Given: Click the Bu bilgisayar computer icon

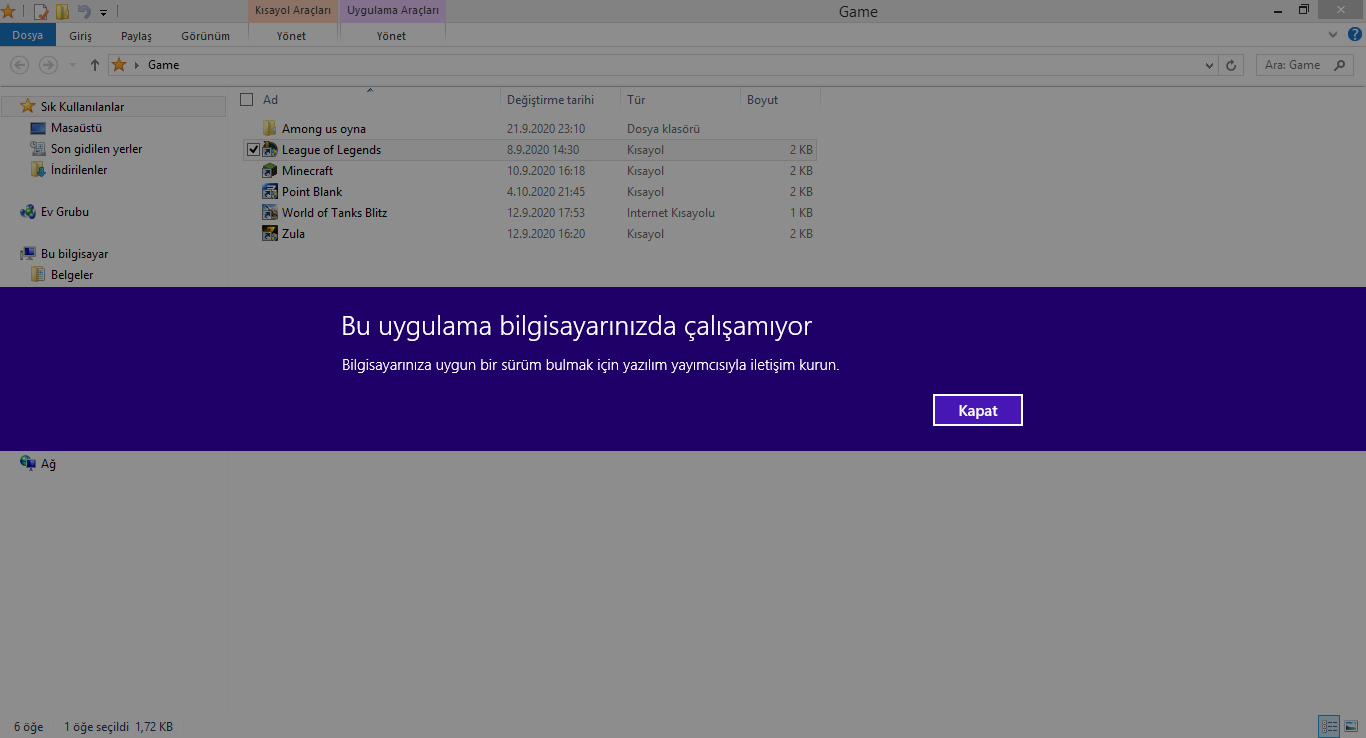Looking at the screenshot, I should coord(28,254).
